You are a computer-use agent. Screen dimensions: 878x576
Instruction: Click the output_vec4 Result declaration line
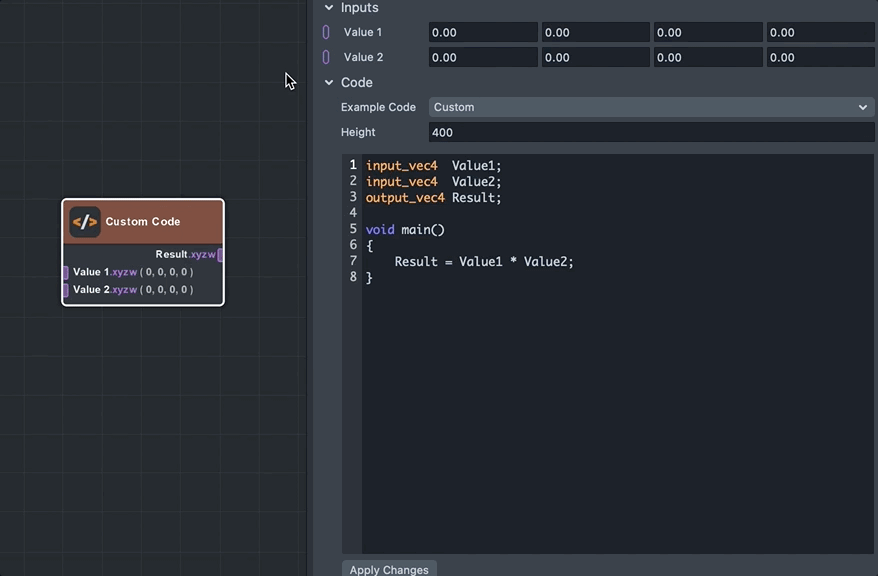coord(433,197)
